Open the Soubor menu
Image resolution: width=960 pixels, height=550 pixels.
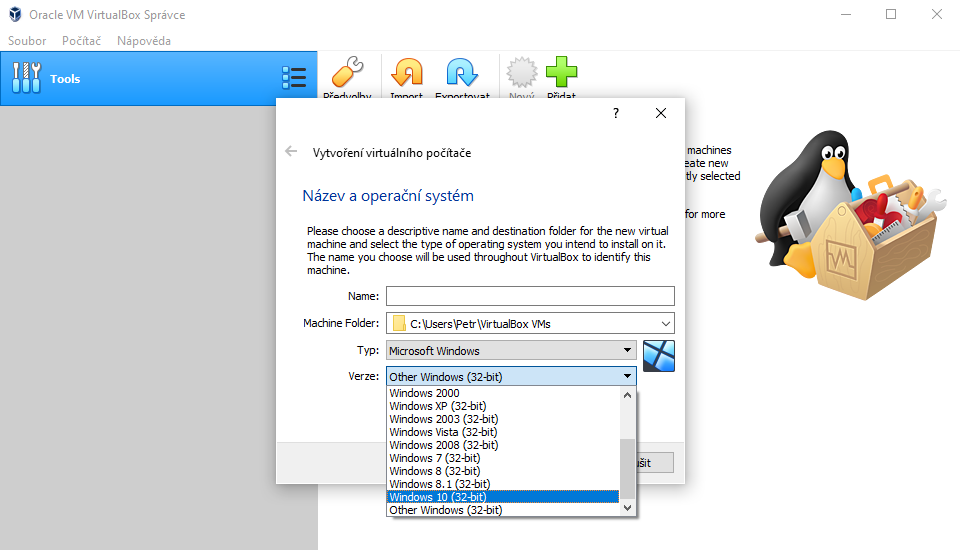click(x=27, y=41)
